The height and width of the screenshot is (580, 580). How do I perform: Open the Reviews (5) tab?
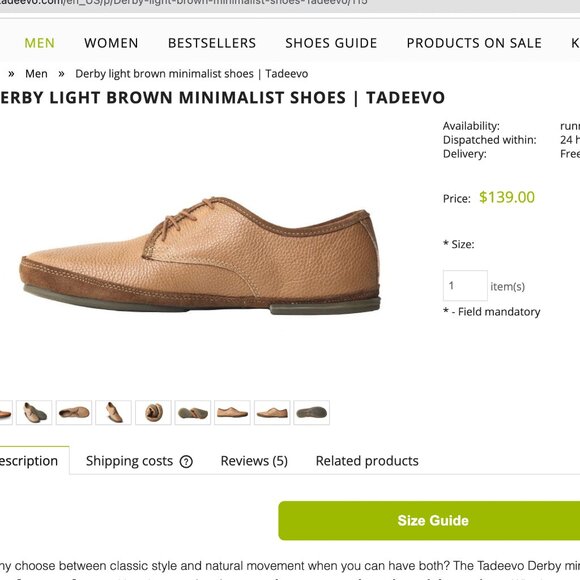[254, 461]
